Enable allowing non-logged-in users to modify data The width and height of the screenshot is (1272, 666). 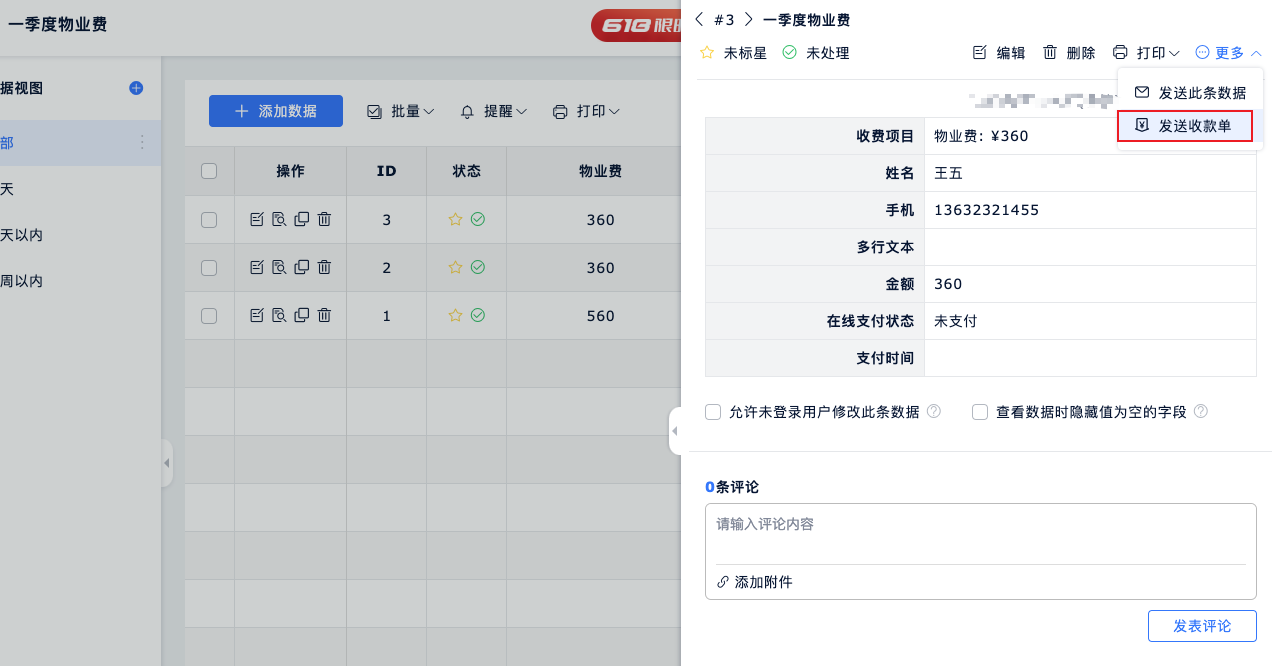pos(713,412)
